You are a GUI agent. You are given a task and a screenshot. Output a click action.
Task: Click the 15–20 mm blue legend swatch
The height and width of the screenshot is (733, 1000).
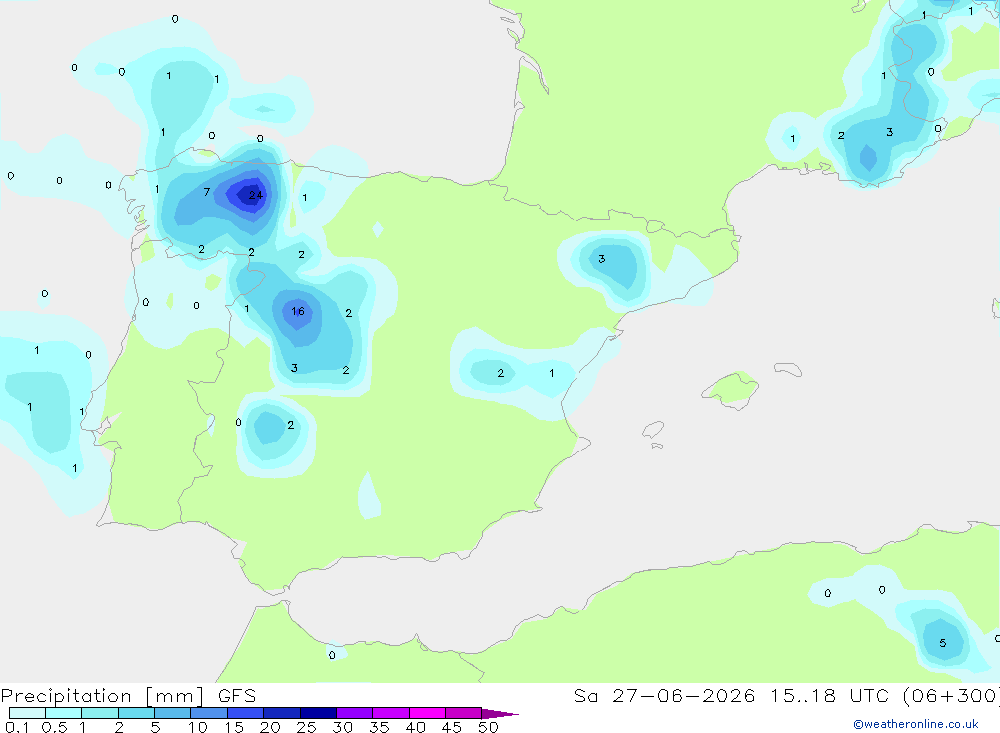point(245,713)
